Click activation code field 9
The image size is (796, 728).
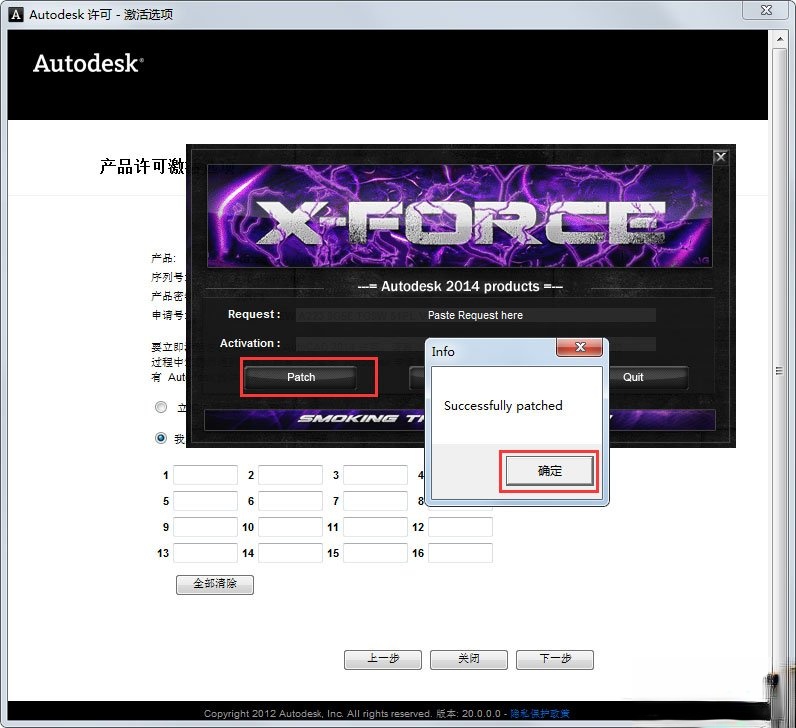click(205, 527)
